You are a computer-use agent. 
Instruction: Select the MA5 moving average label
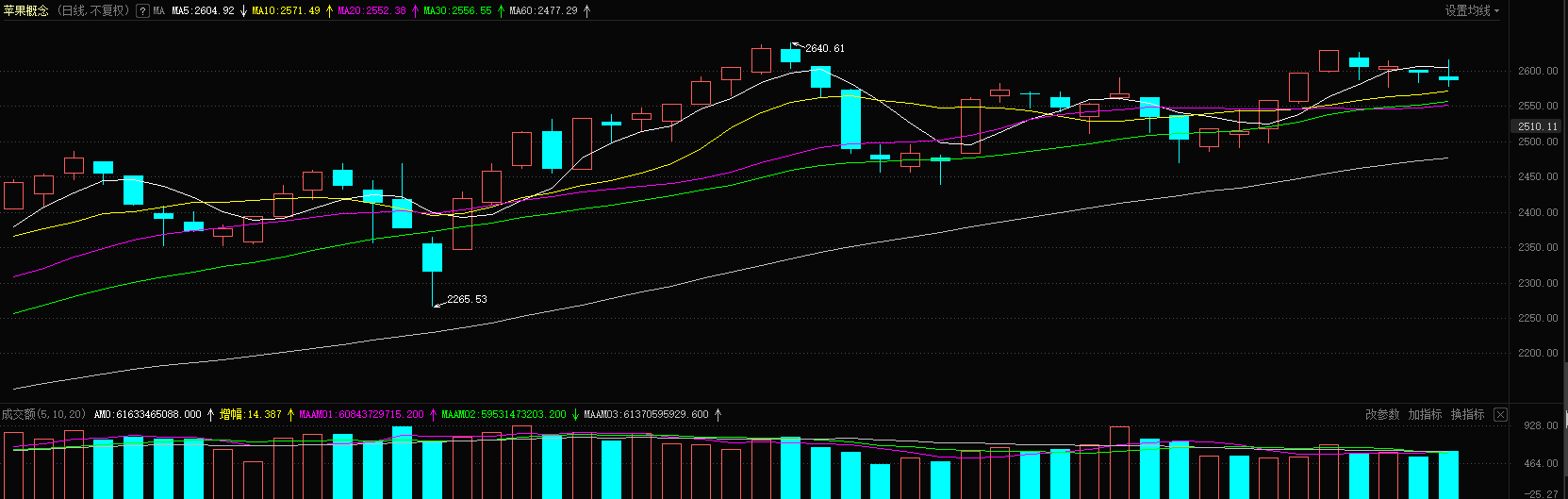203,11
